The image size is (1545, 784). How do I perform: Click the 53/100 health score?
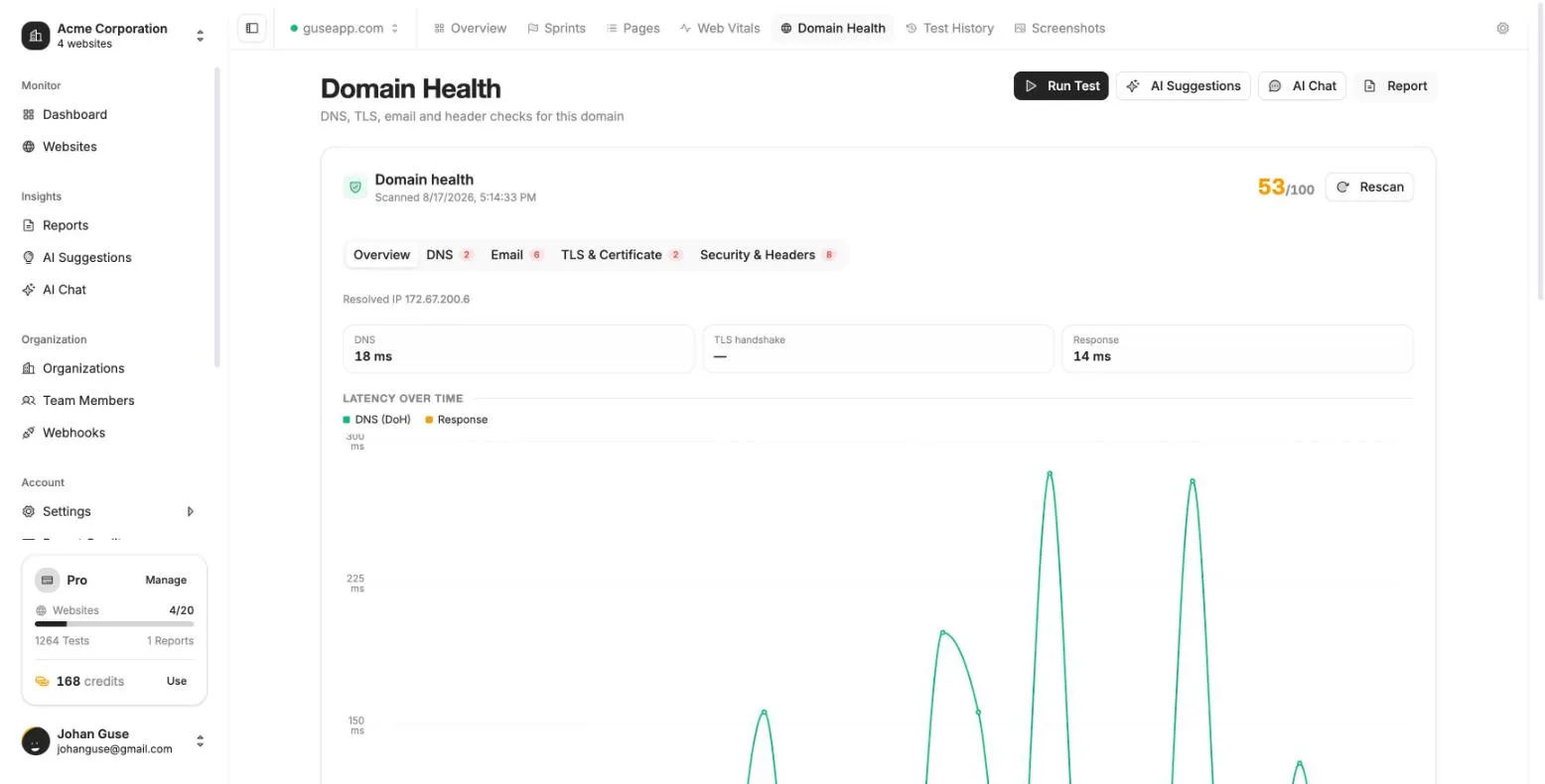click(1286, 188)
